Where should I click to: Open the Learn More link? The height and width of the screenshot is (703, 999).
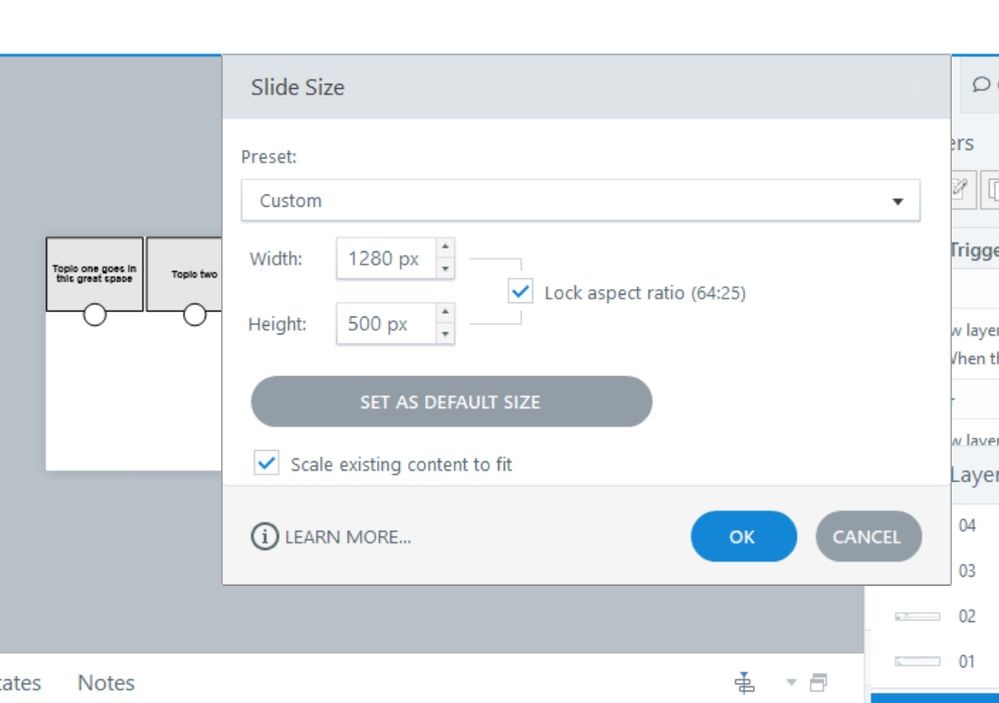(x=348, y=537)
